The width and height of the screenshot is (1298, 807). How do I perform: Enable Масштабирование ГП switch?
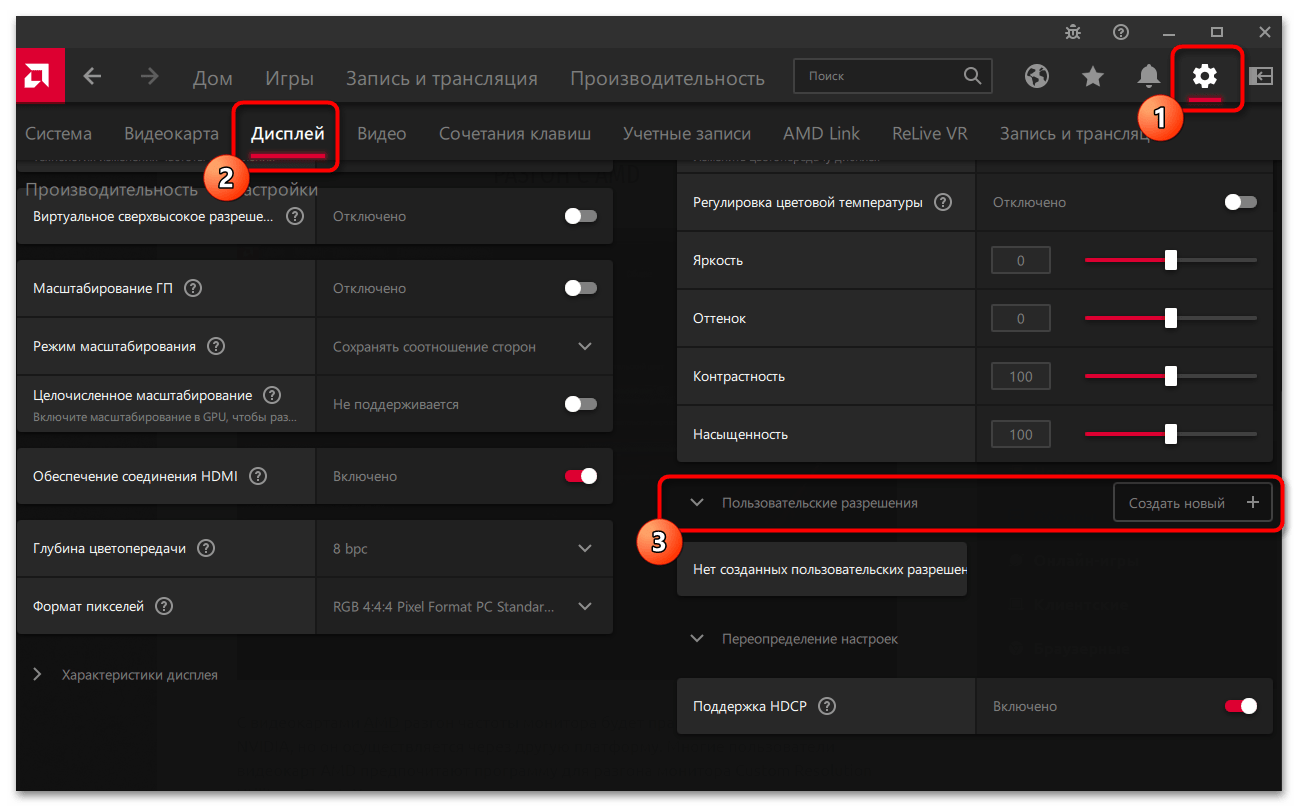click(581, 288)
